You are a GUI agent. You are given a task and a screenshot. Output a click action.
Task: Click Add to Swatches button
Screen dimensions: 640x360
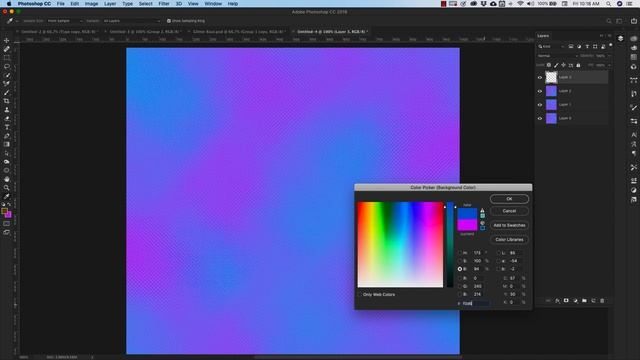pos(509,225)
